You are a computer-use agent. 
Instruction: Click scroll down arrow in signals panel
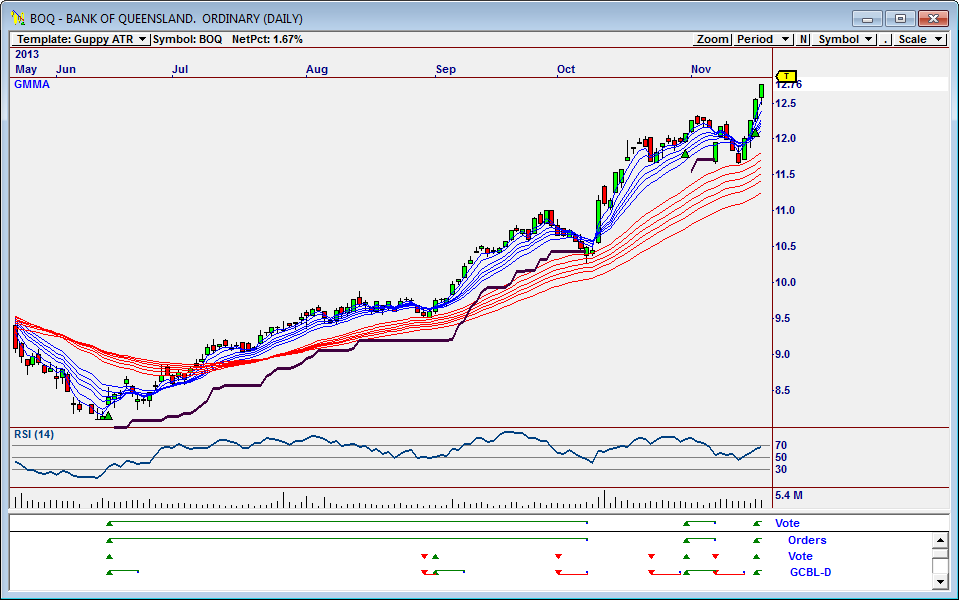[x=941, y=582]
